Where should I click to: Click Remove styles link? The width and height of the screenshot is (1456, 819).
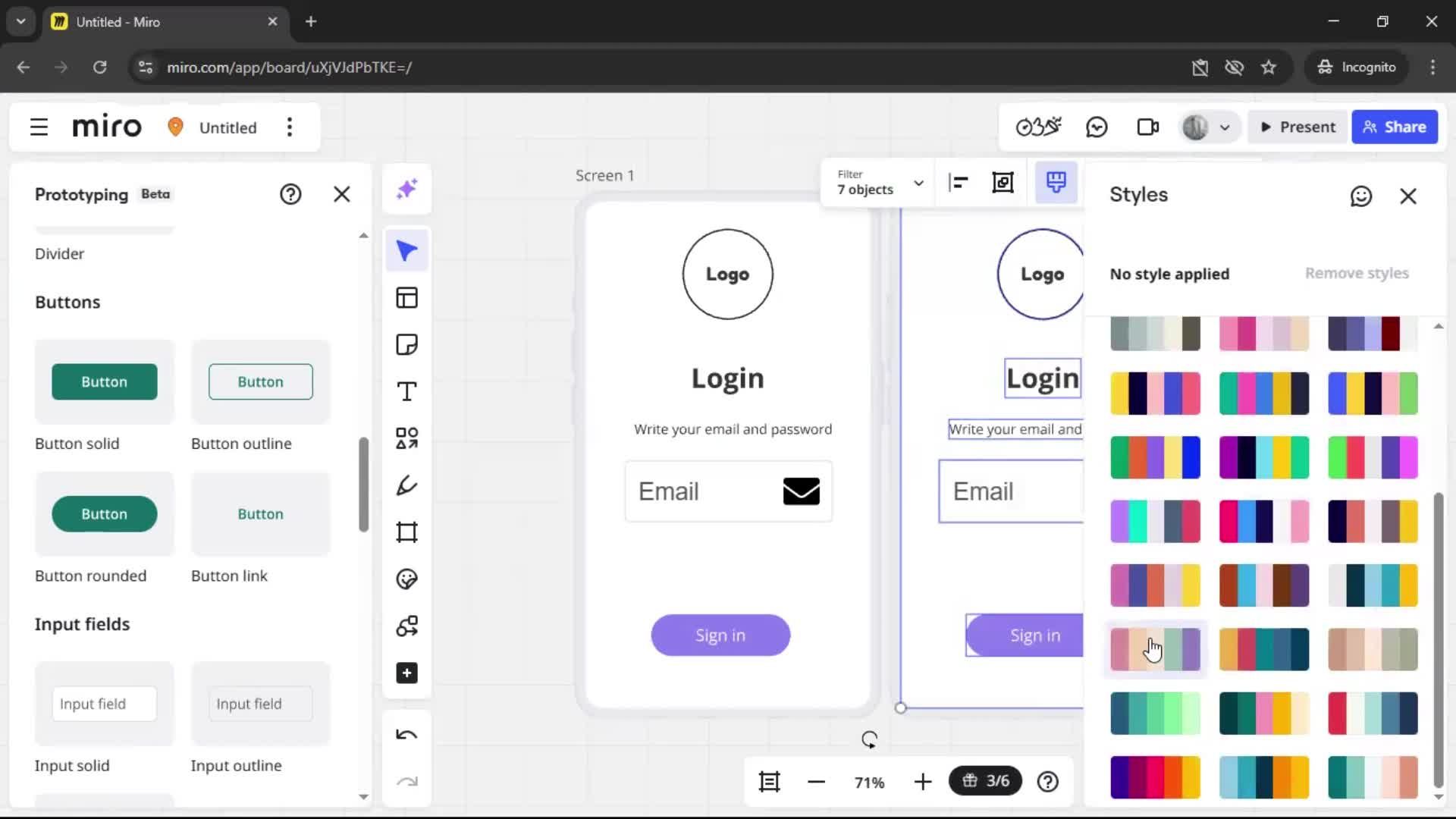(x=1357, y=273)
